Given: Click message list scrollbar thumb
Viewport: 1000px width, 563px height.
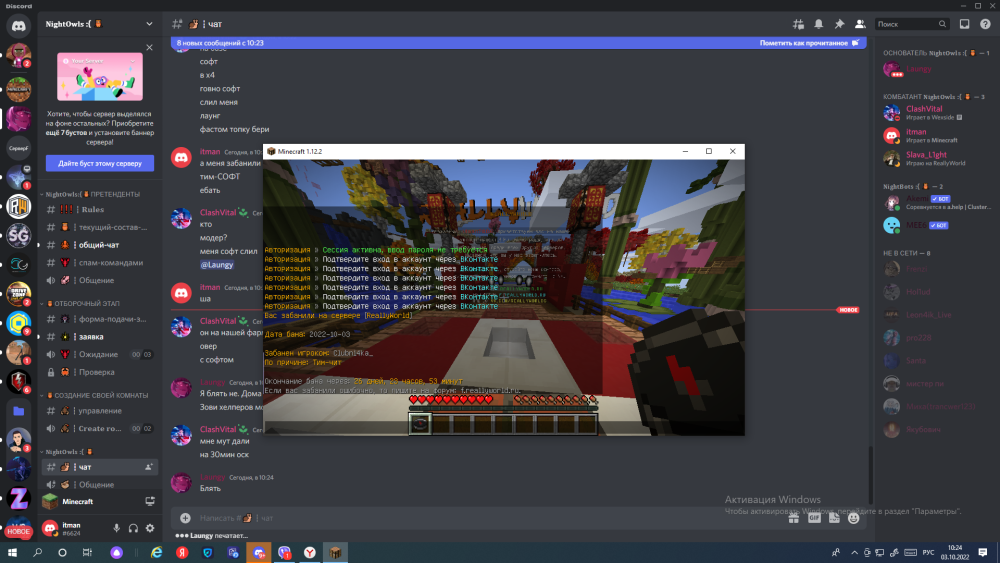Looking at the screenshot, I should click(x=869, y=475).
